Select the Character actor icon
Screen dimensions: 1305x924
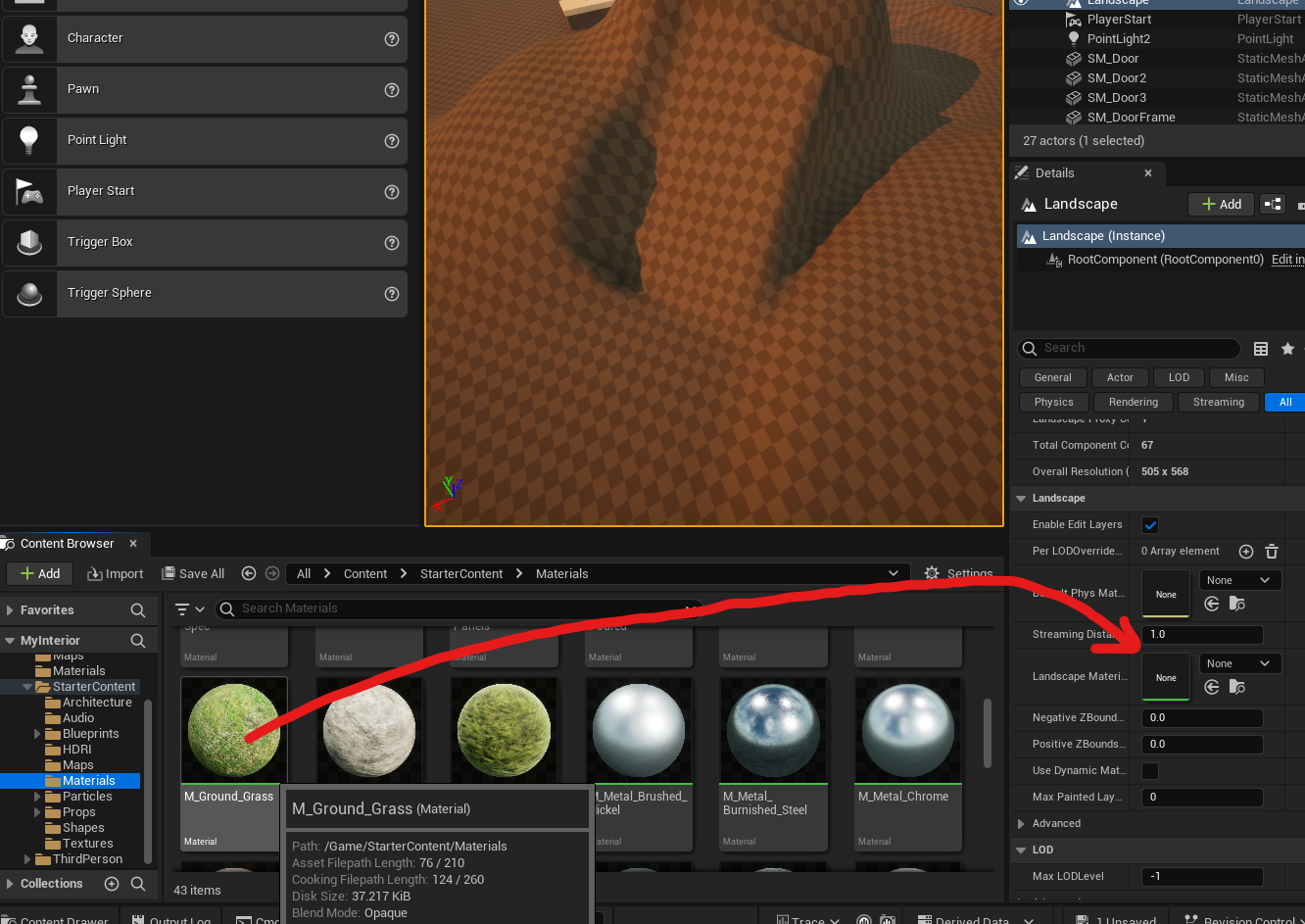tap(29, 38)
